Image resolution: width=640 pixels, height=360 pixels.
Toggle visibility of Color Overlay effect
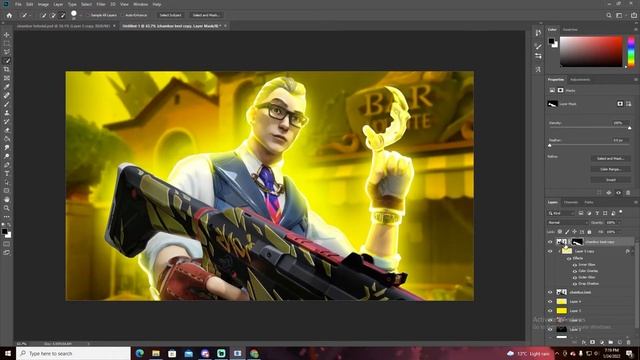pos(575,271)
